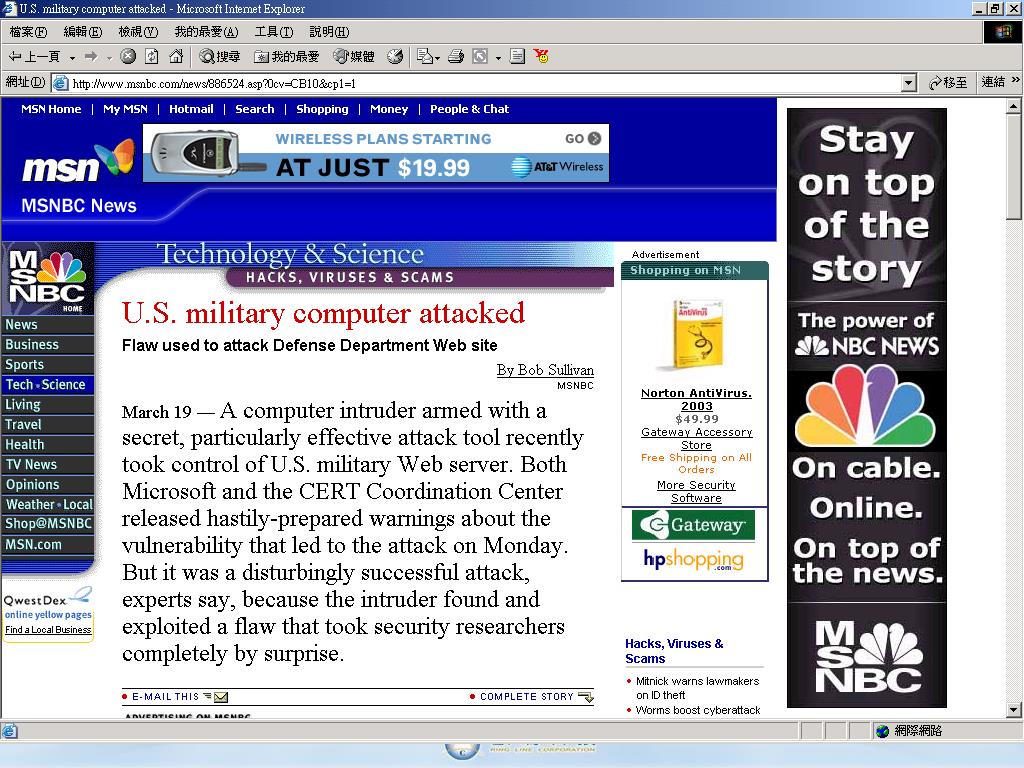Expand the Links (連結) toolbar chevron
This screenshot has width=1024, height=768.
(1016, 81)
